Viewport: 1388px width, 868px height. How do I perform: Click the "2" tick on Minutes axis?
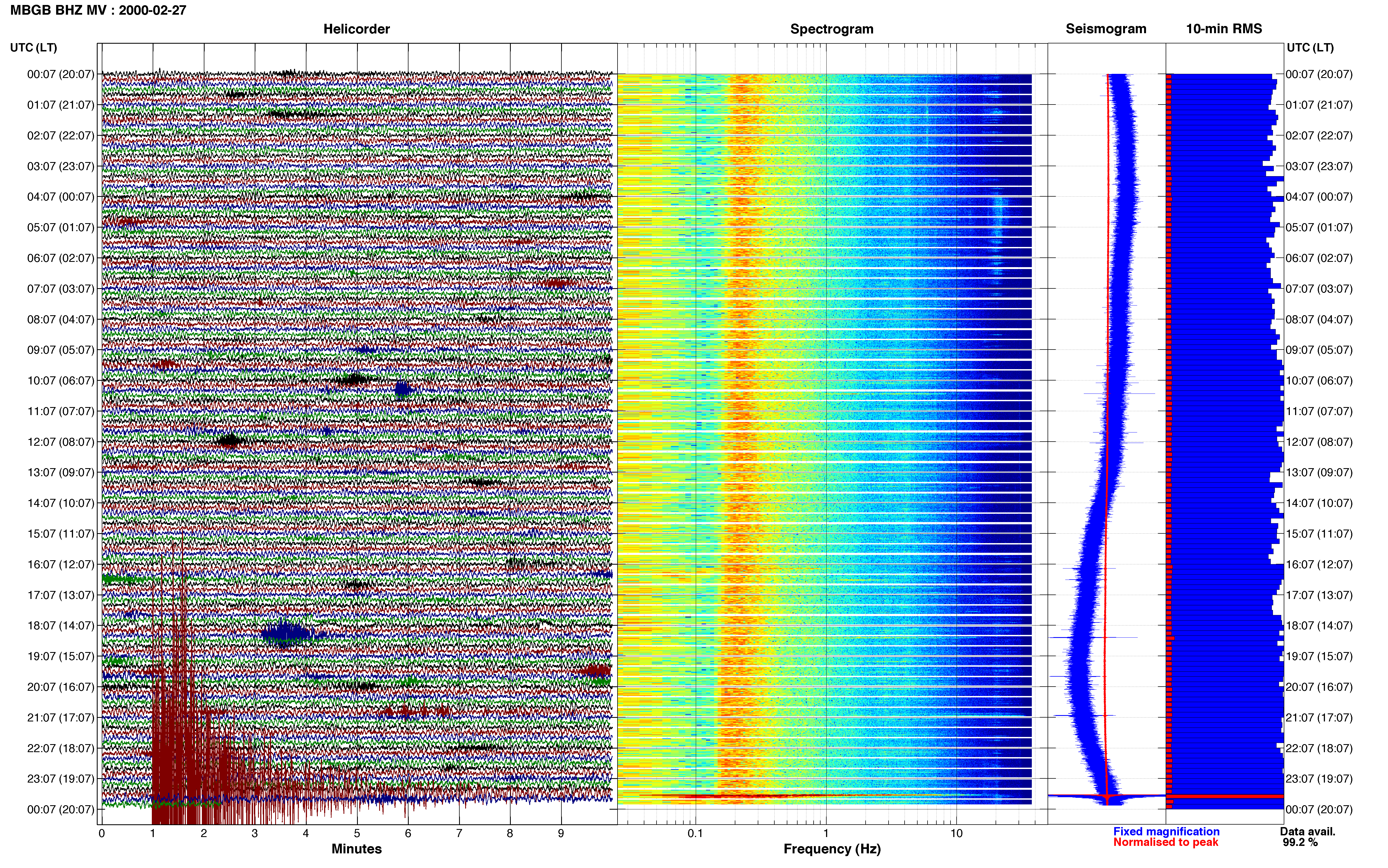coord(204,833)
